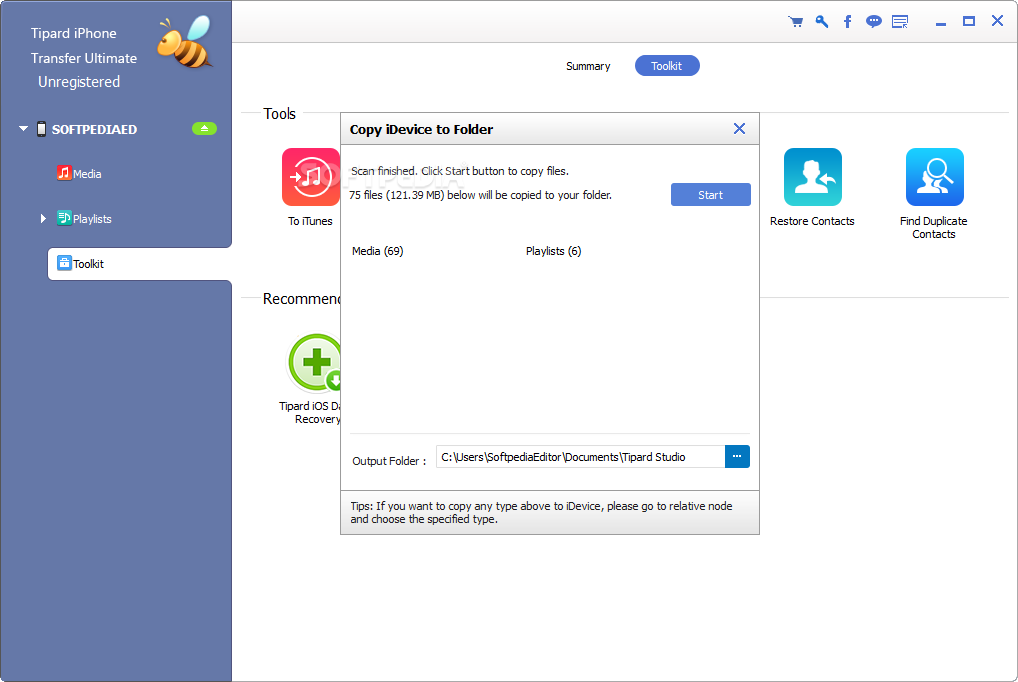Select Toolkit in the sidebar

pyautogui.click(x=139, y=264)
